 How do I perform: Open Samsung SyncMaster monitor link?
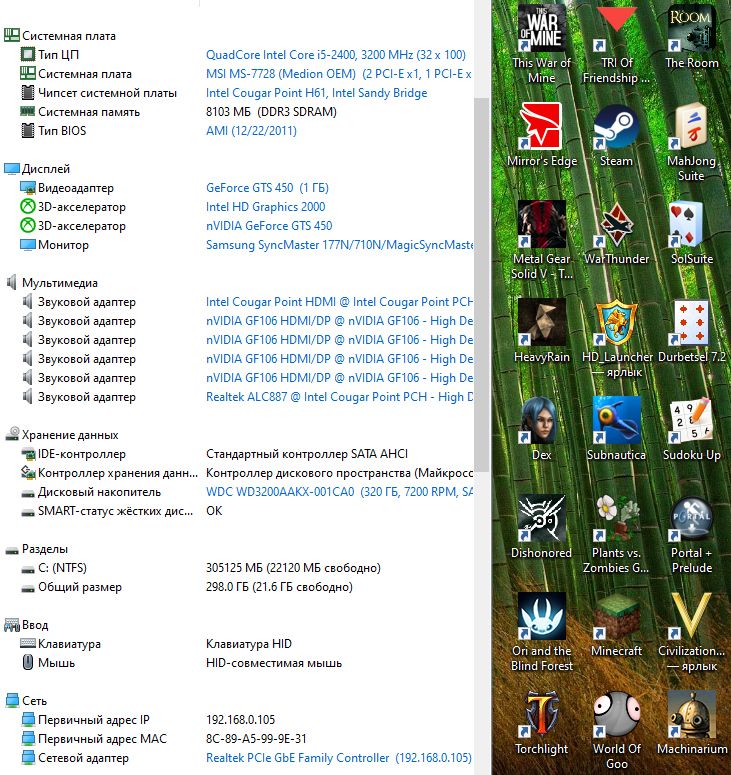[x=339, y=245]
